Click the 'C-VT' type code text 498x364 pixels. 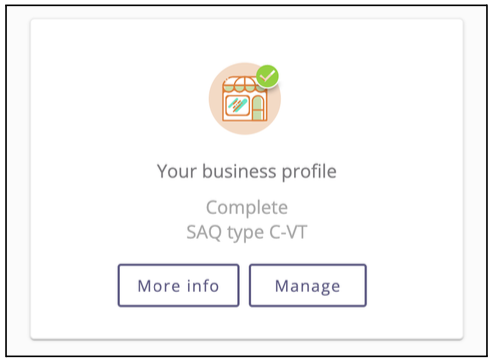[x=288, y=232]
